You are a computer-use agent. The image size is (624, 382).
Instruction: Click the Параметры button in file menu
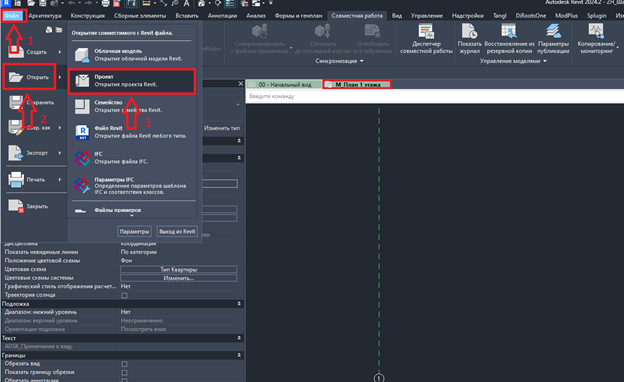[x=135, y=231]
